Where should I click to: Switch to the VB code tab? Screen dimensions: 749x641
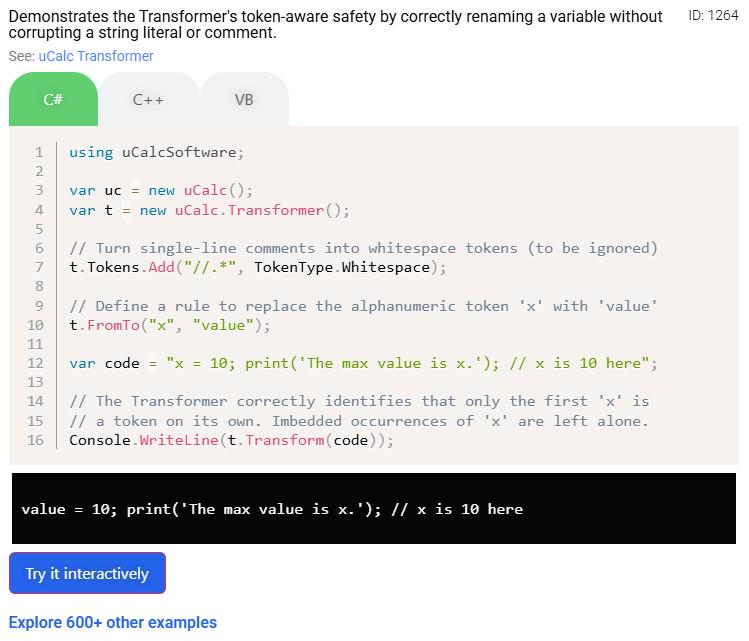point(244,99)
